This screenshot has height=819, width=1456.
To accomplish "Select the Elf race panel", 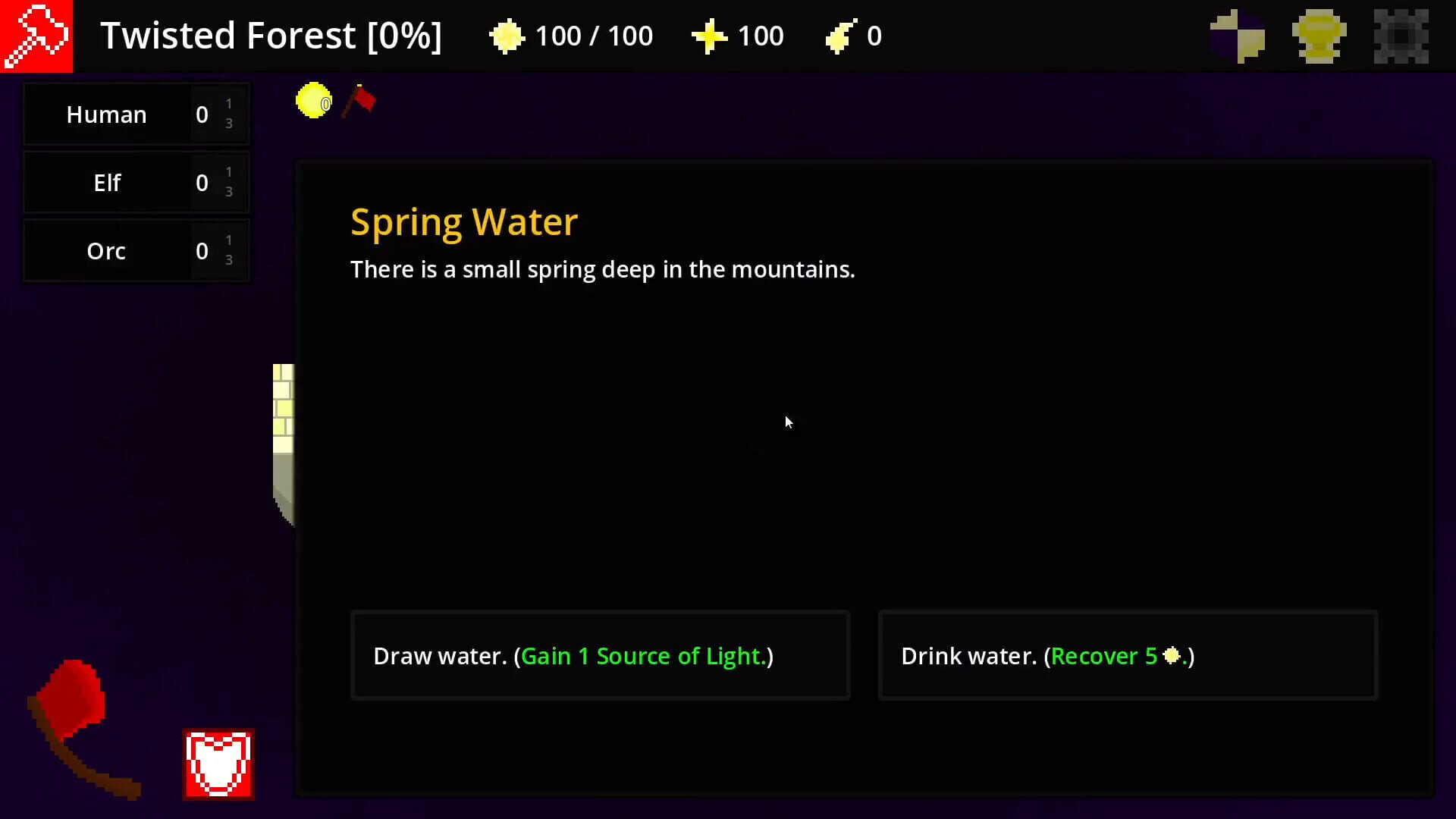I will point(106,182).
